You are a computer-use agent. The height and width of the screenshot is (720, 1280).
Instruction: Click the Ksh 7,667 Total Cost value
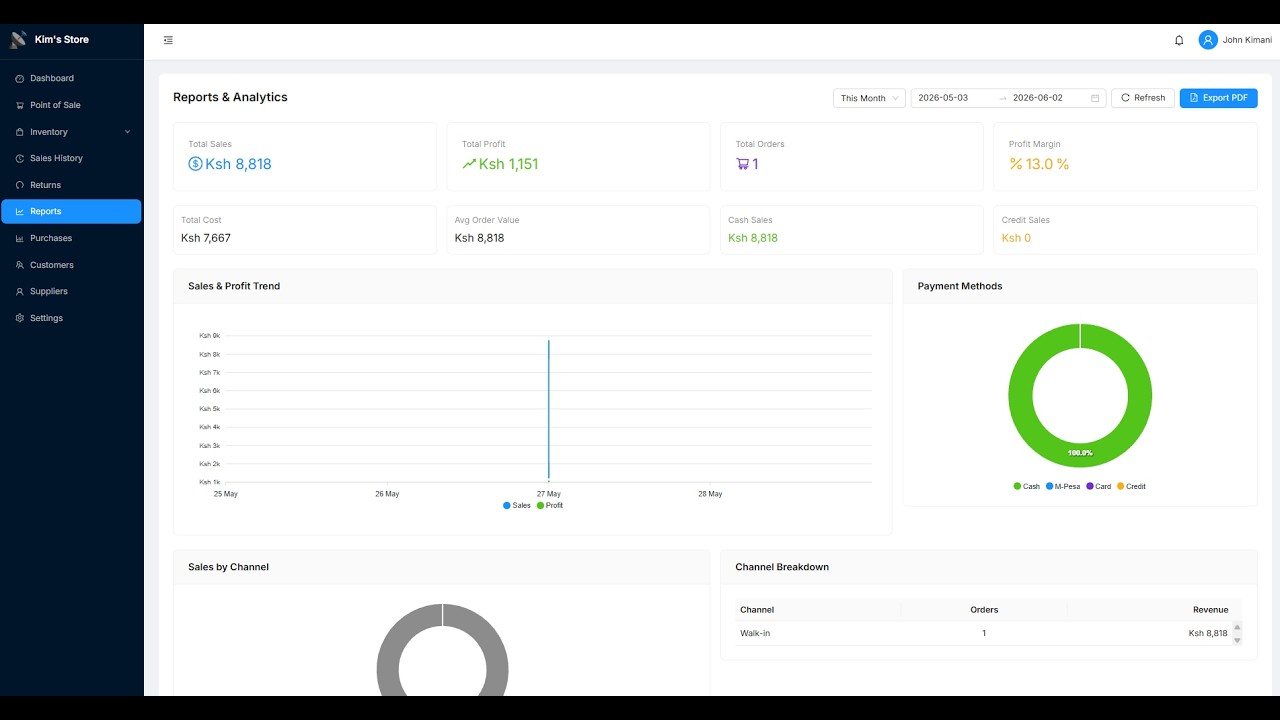tap(206, 238)
